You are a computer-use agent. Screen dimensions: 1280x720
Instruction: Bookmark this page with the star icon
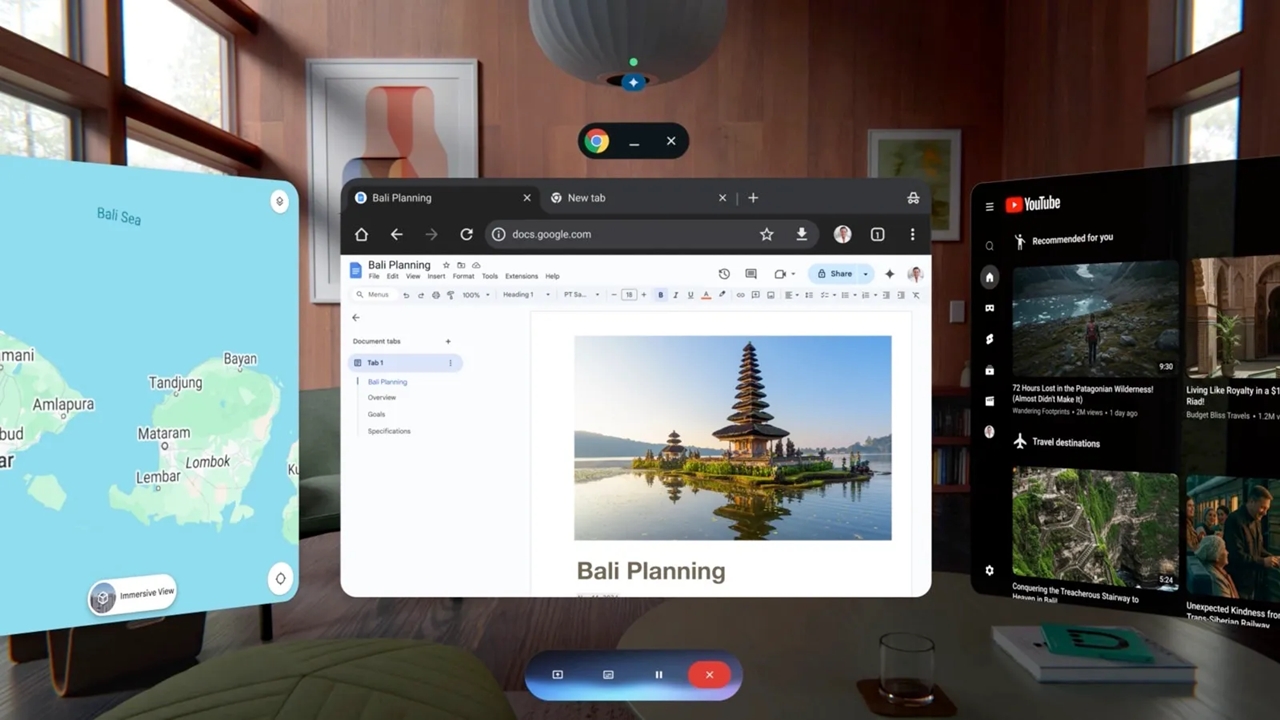click(x=766, y=234)
